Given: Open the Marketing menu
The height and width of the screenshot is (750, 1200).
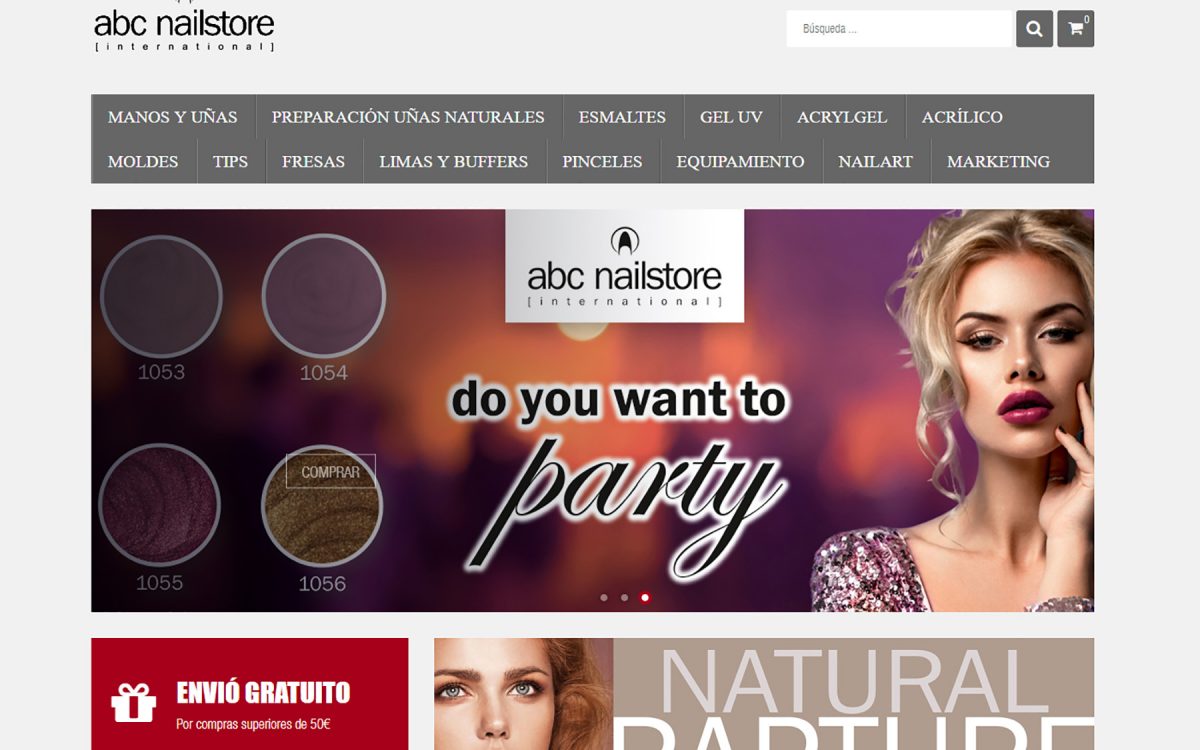Looking at the screenshot, I should [x=998, y=161].
